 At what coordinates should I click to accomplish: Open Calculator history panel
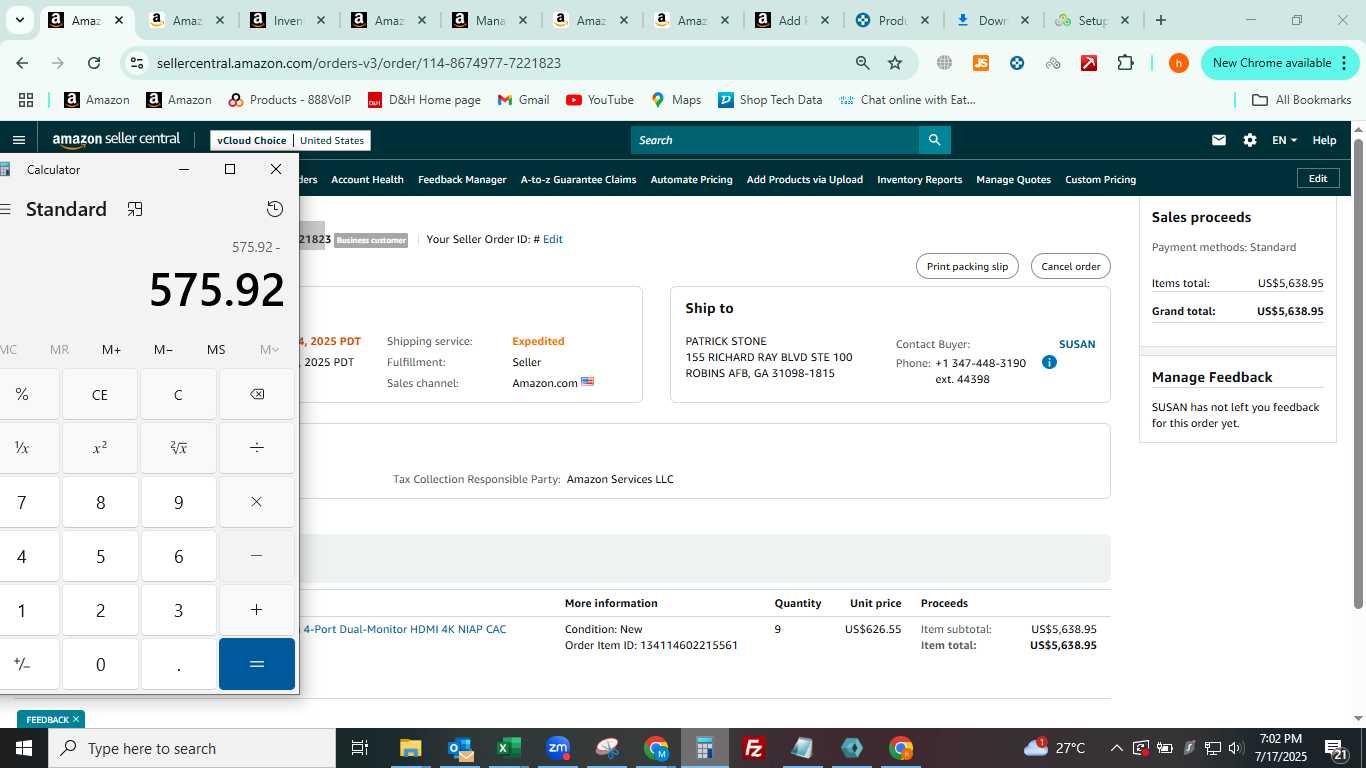tap(275, 209)
